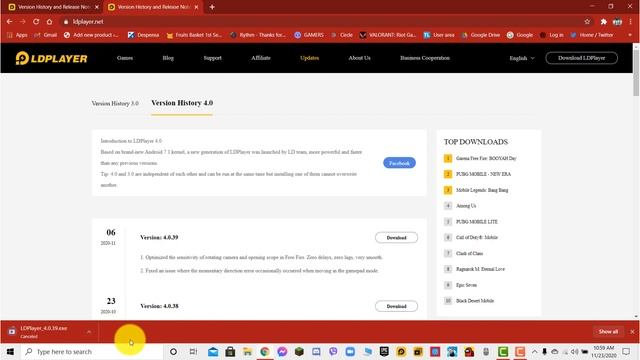
Task: Open Clash of Clans link
Action: click(469, 253)
